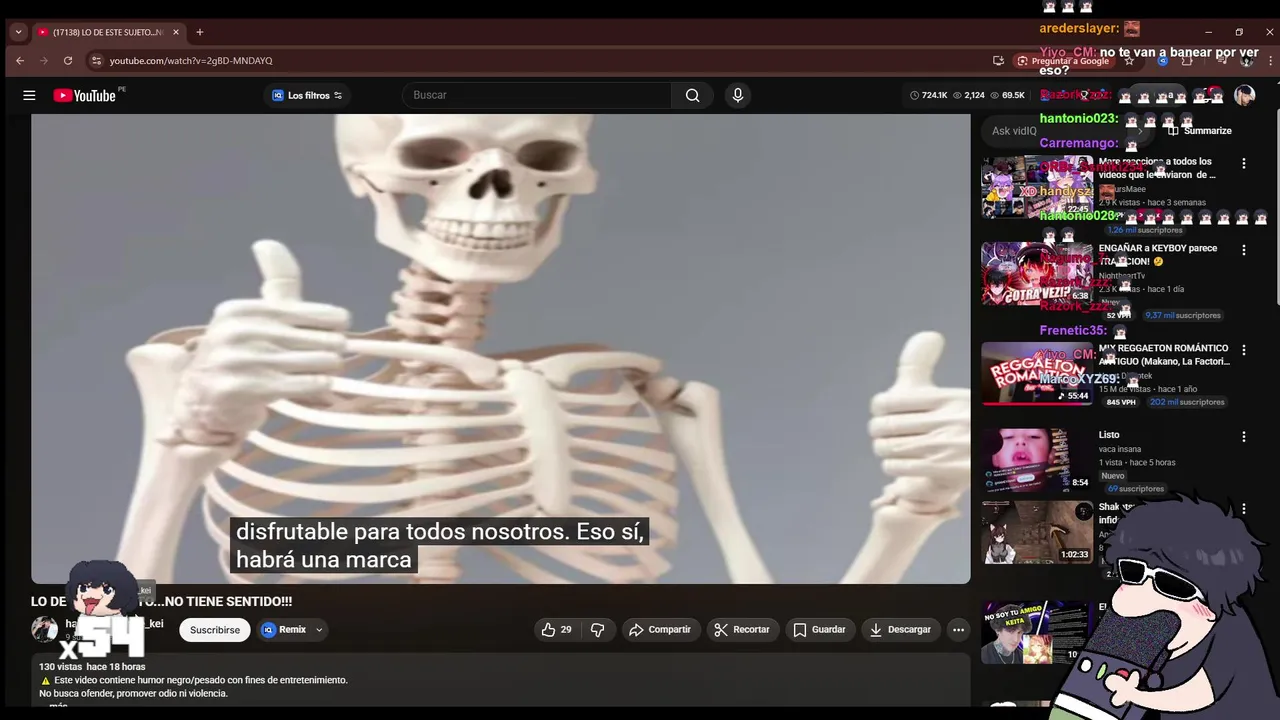Click the video title LO DE...NO TIENE SENTIDO
Image resolution: width=1280 pixels, height=720 pixels.
161,601
